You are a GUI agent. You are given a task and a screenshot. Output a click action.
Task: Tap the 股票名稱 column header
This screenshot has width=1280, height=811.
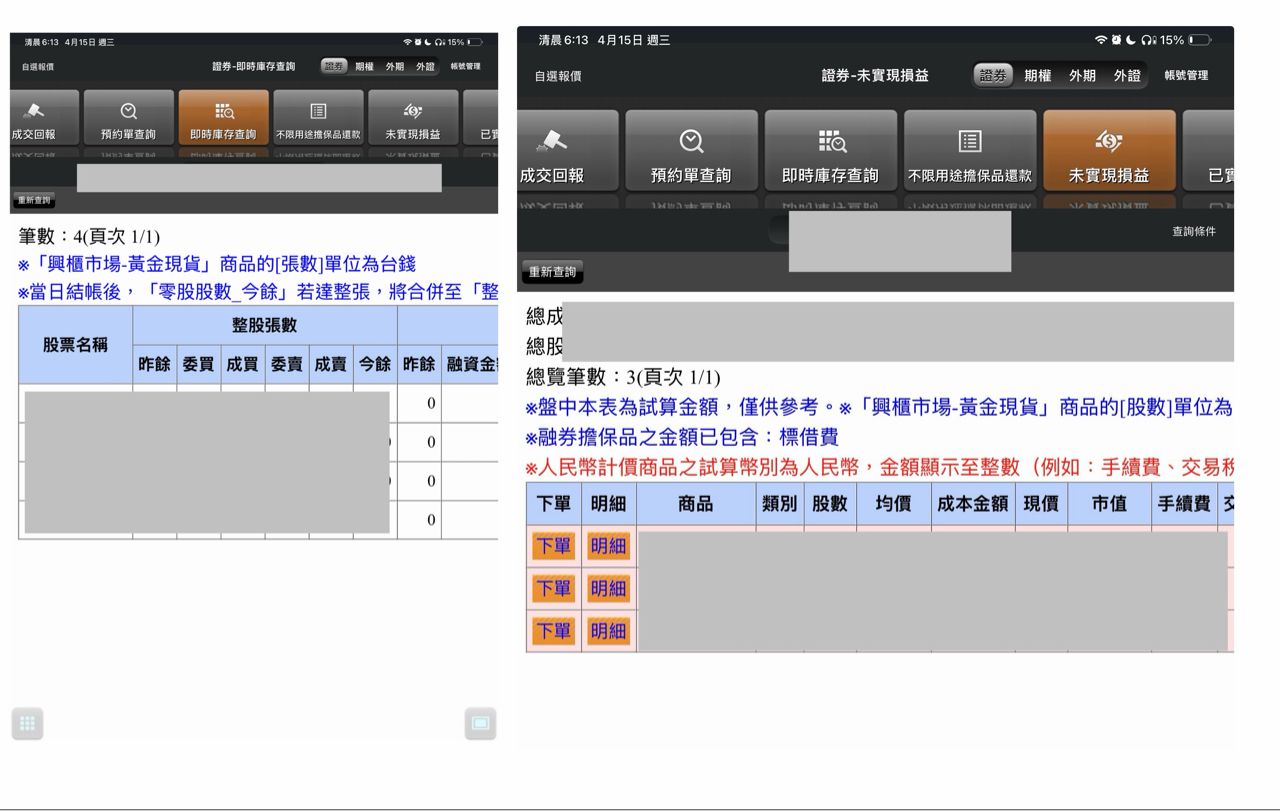(x=75, y=345)
